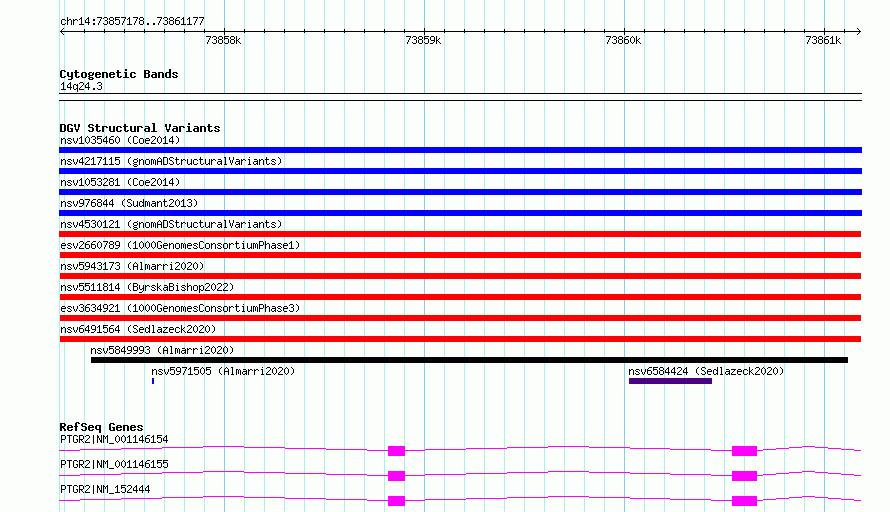890x512 pixels.
Task: Select the 14q24.3 cytogenetic band label
Action: tap(81, 86)
